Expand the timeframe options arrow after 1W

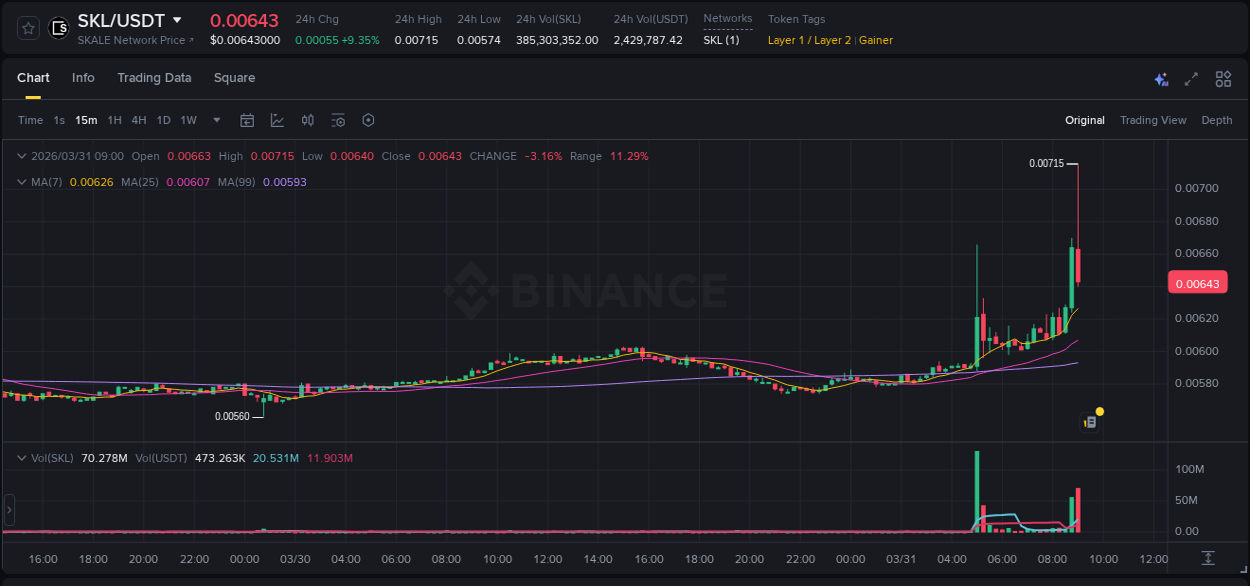click(x=214, y=120)
